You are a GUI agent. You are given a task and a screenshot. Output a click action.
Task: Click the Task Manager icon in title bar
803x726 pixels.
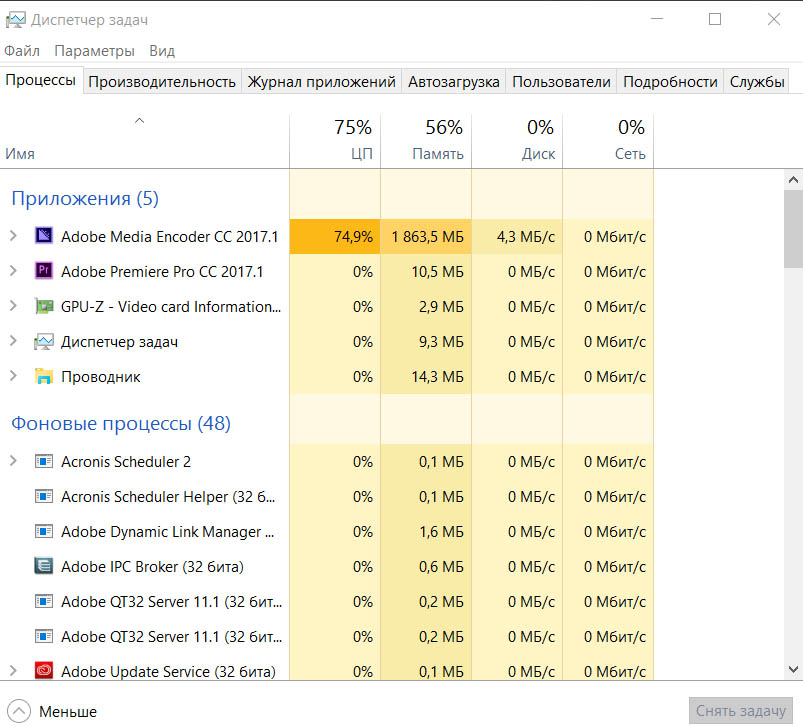click(15, 20)
